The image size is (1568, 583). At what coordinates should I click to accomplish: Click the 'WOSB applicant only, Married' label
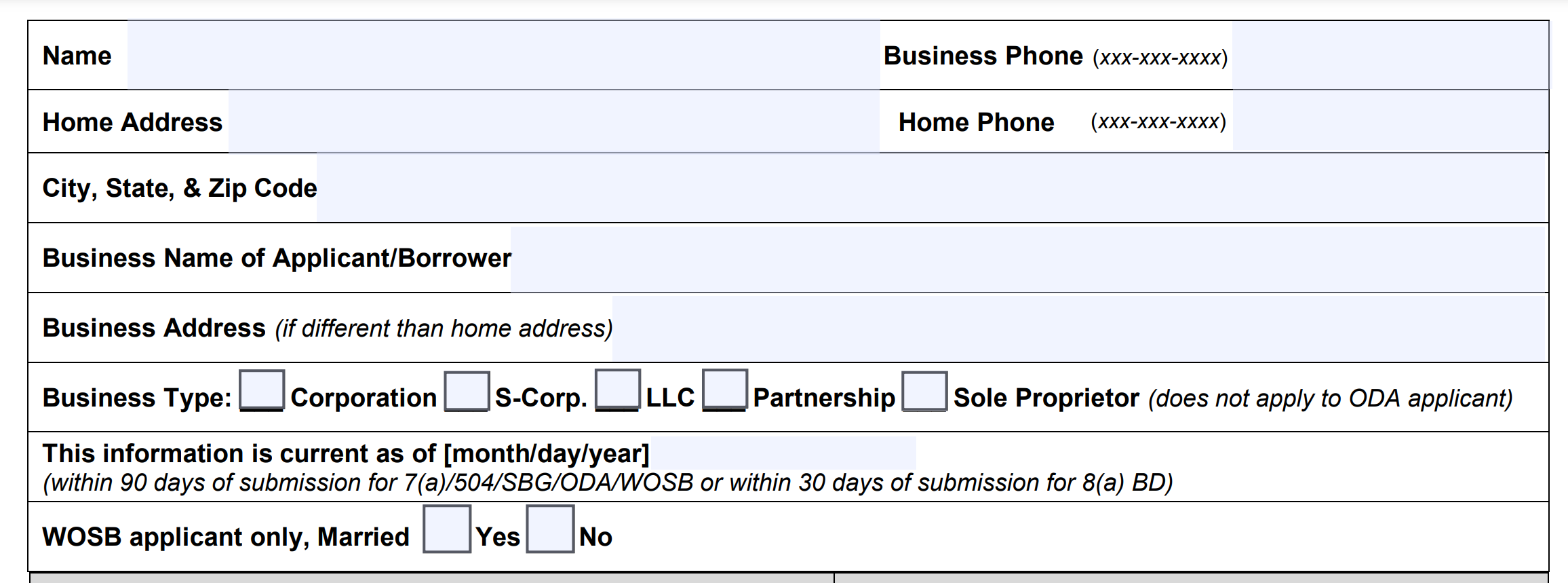point(225,537)
